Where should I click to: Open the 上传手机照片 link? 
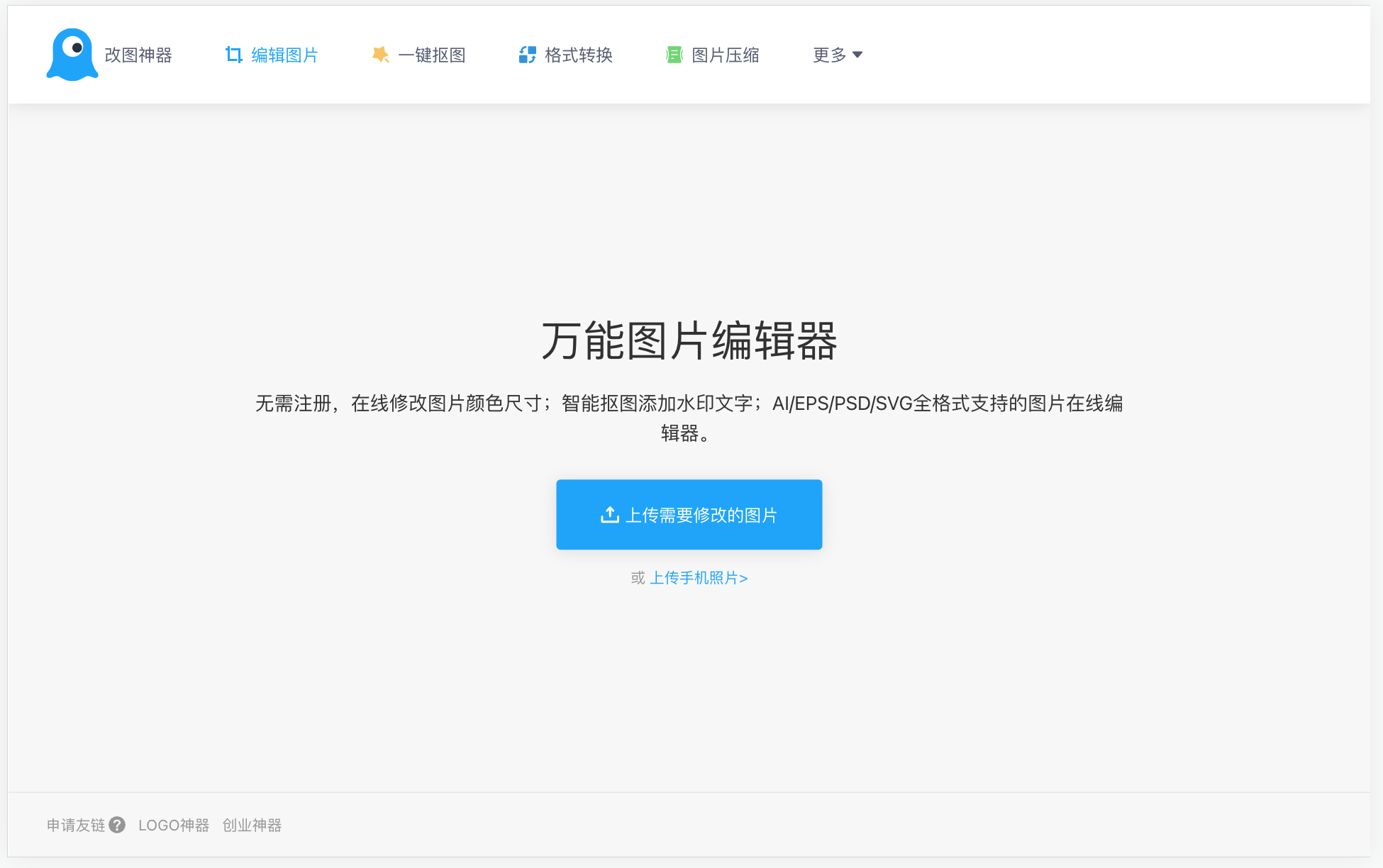click(699, 578)
